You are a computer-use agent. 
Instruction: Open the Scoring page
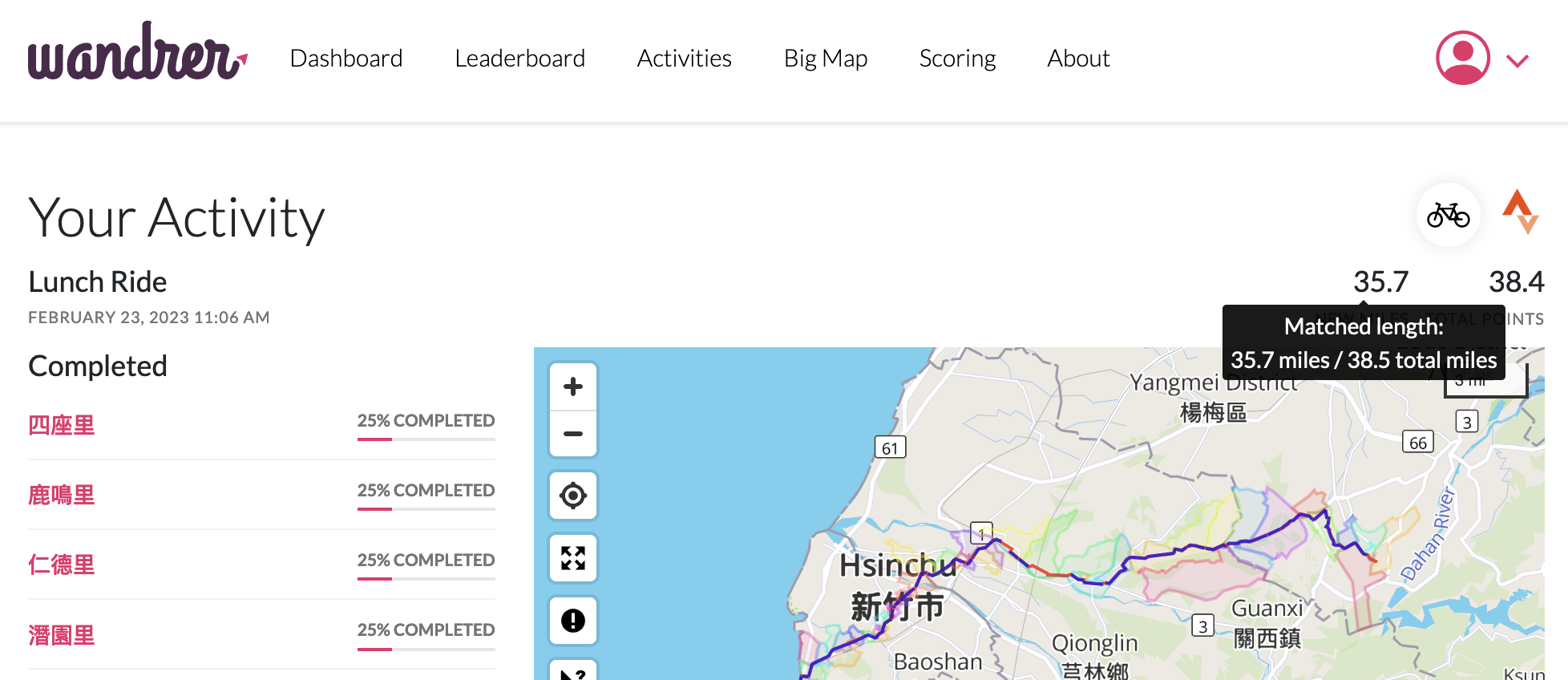point(957,59)
